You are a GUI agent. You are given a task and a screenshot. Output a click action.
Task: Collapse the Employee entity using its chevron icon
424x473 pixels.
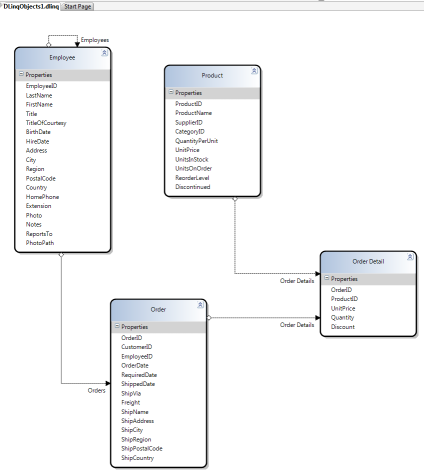[x=104, y=53]
